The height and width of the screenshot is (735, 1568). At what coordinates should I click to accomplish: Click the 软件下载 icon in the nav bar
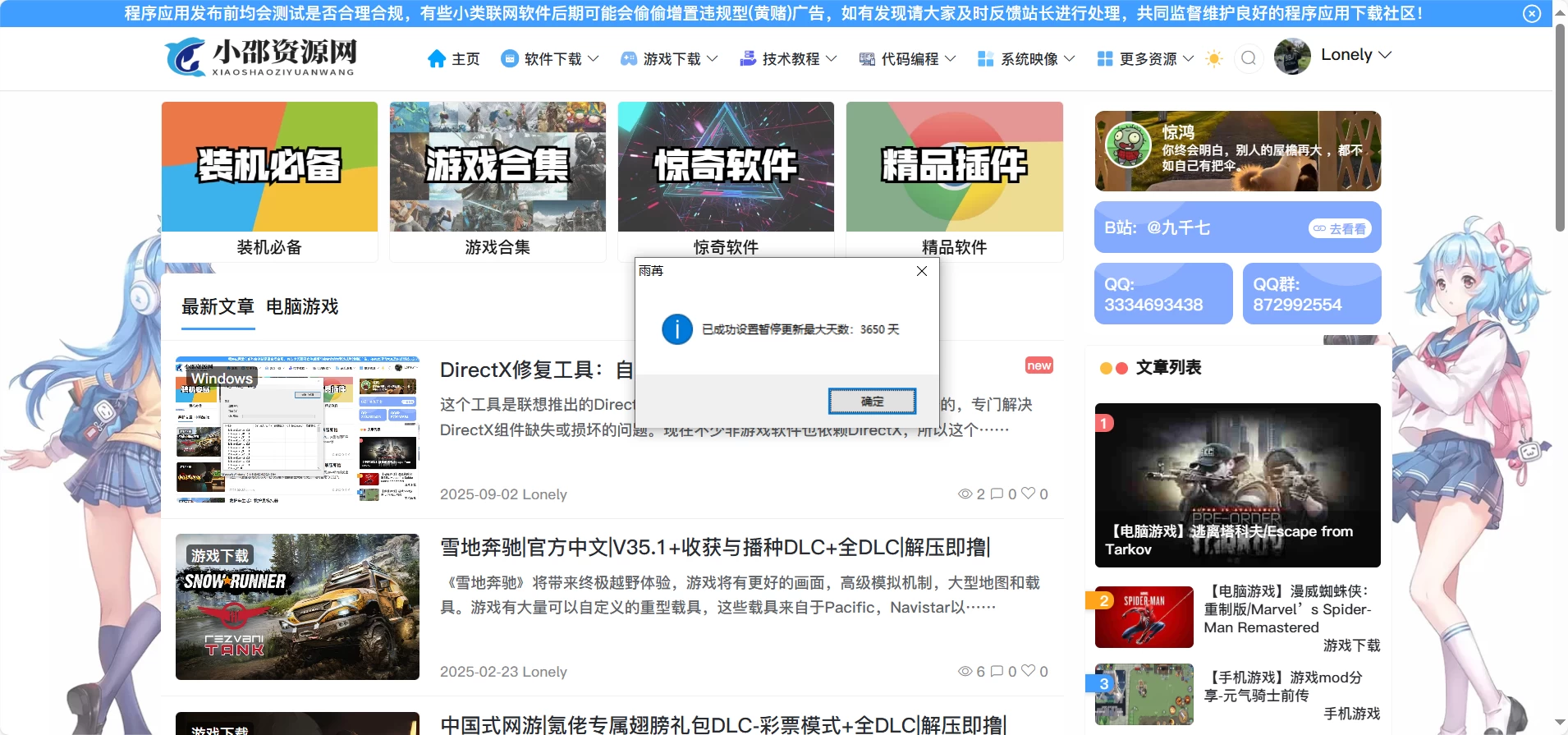(x=510, y=58)
